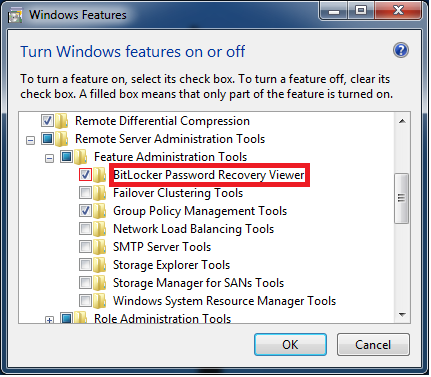Click the BitLocker Password Recovery Viewer folder icon
The width and height of the screenshot is (431, 377).
(x=100, y=175)
